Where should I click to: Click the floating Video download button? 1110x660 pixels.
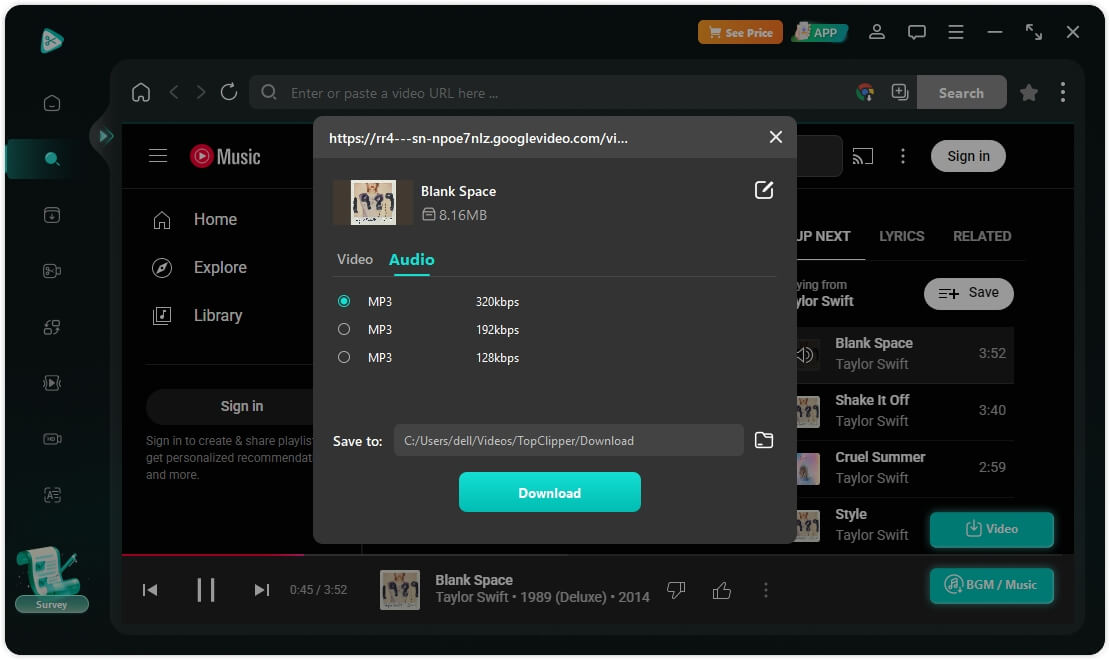[992, 529]
